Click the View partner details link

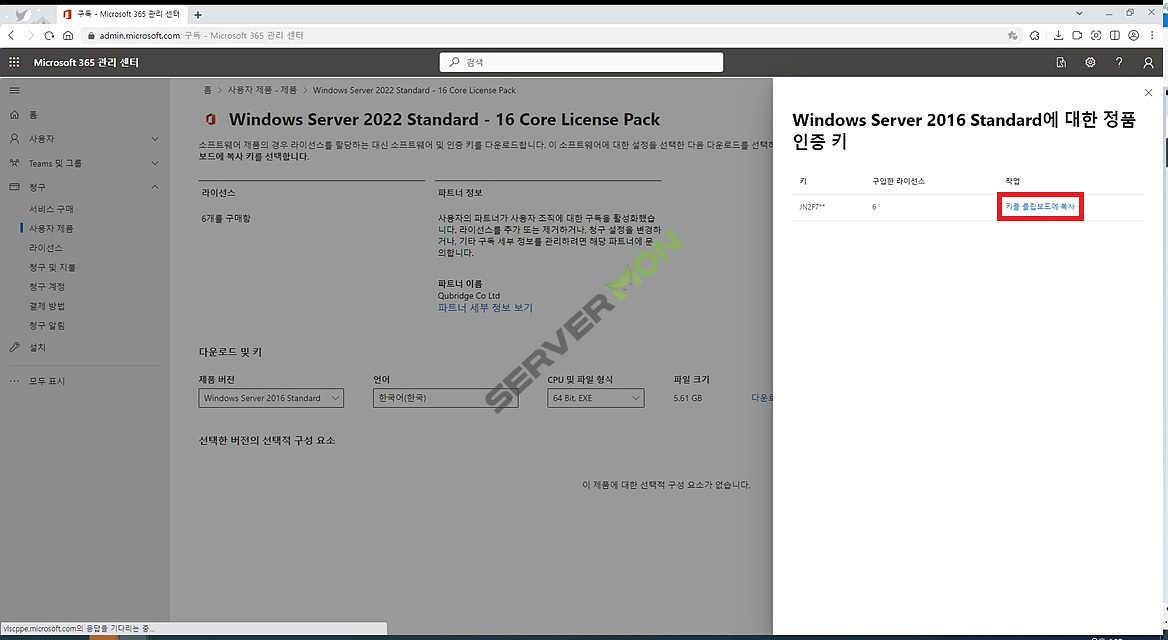[485, 308]
